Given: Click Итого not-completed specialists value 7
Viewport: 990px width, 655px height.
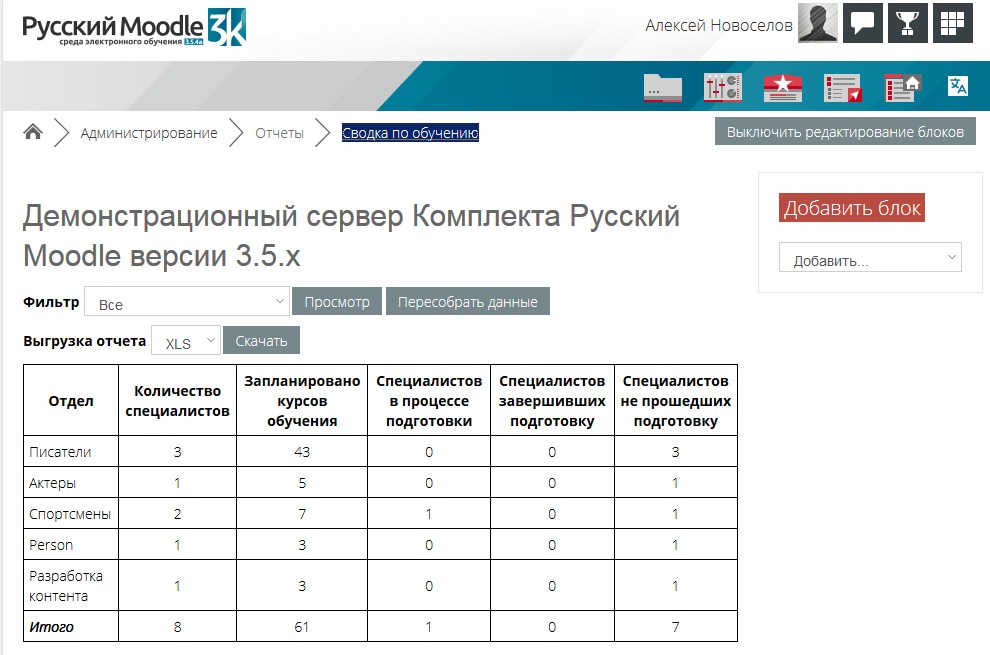Looking at the screenshot, I should pyautogui.click(x=676, y=627).
